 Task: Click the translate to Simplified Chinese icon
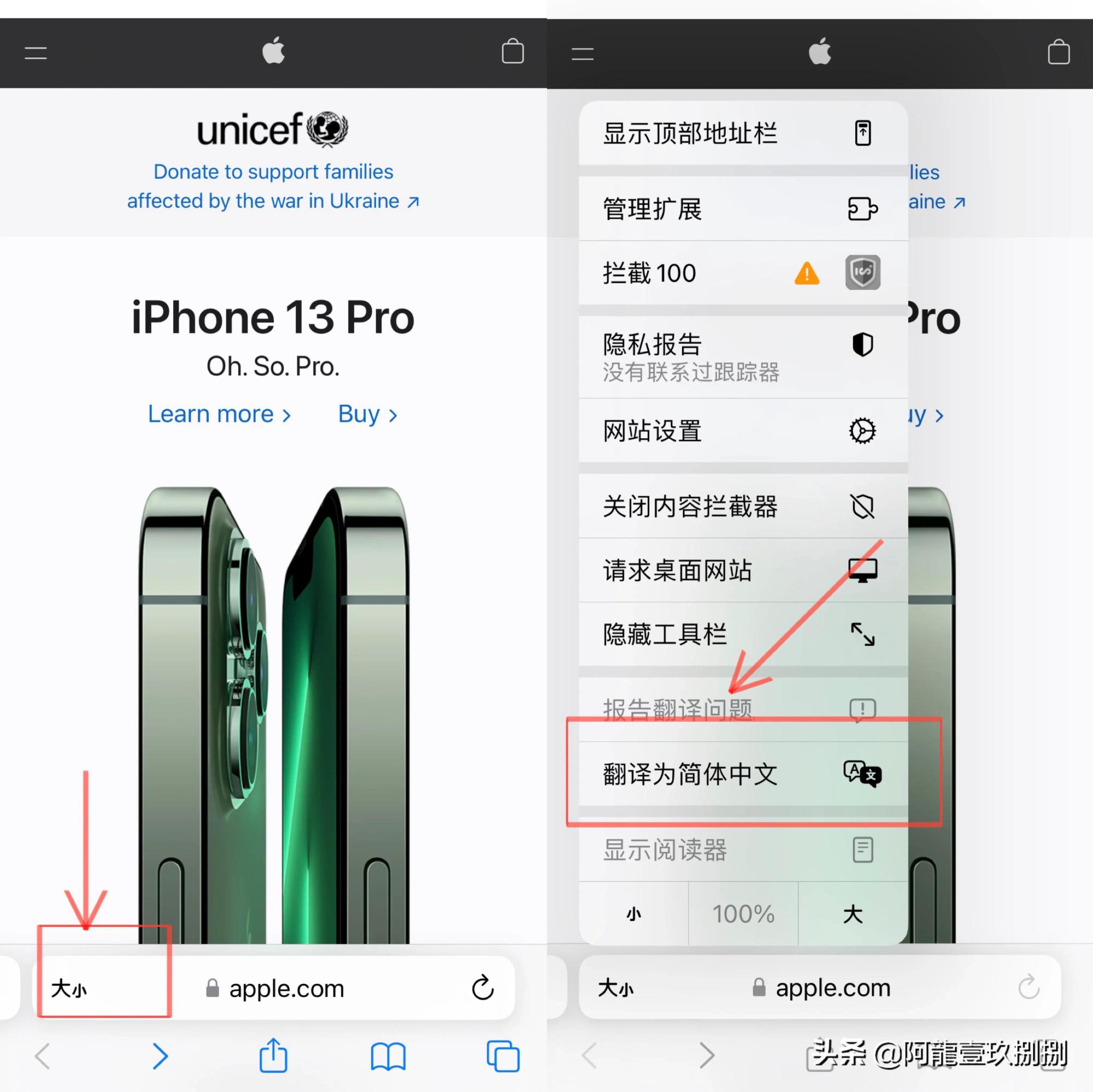(856, 775)
